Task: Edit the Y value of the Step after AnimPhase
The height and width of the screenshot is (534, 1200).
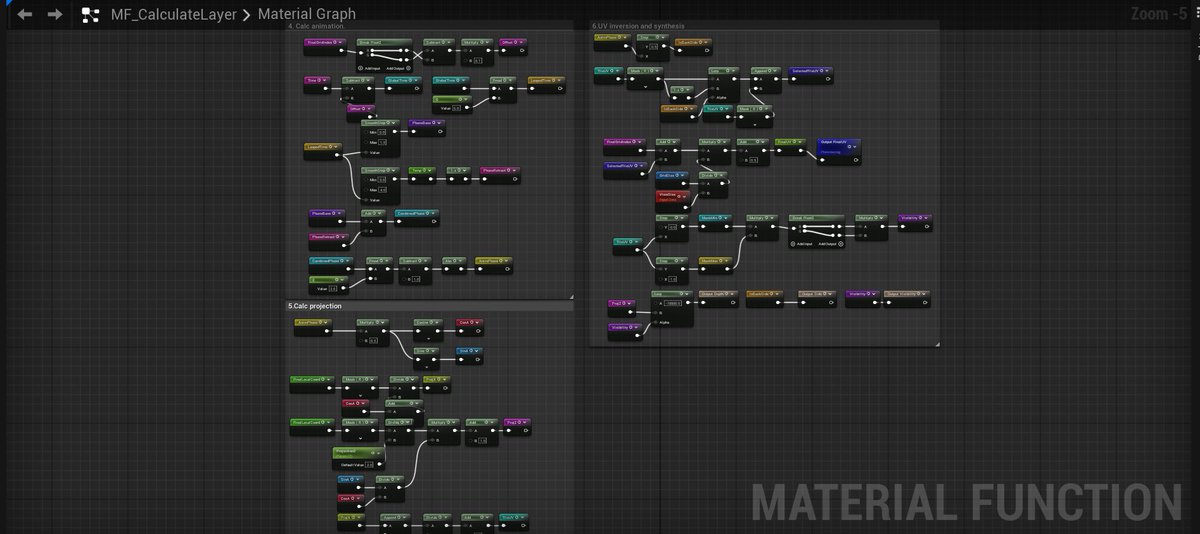Action: 654,47
